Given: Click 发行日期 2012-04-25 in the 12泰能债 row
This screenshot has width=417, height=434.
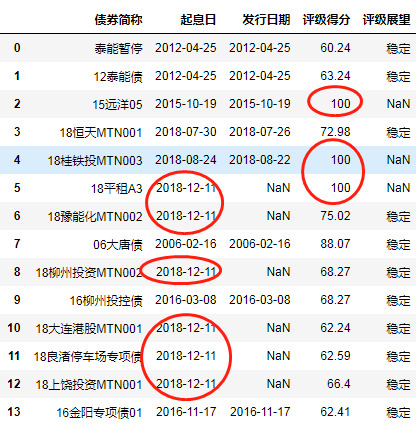Looking at the screenshot, I should 260,76.
